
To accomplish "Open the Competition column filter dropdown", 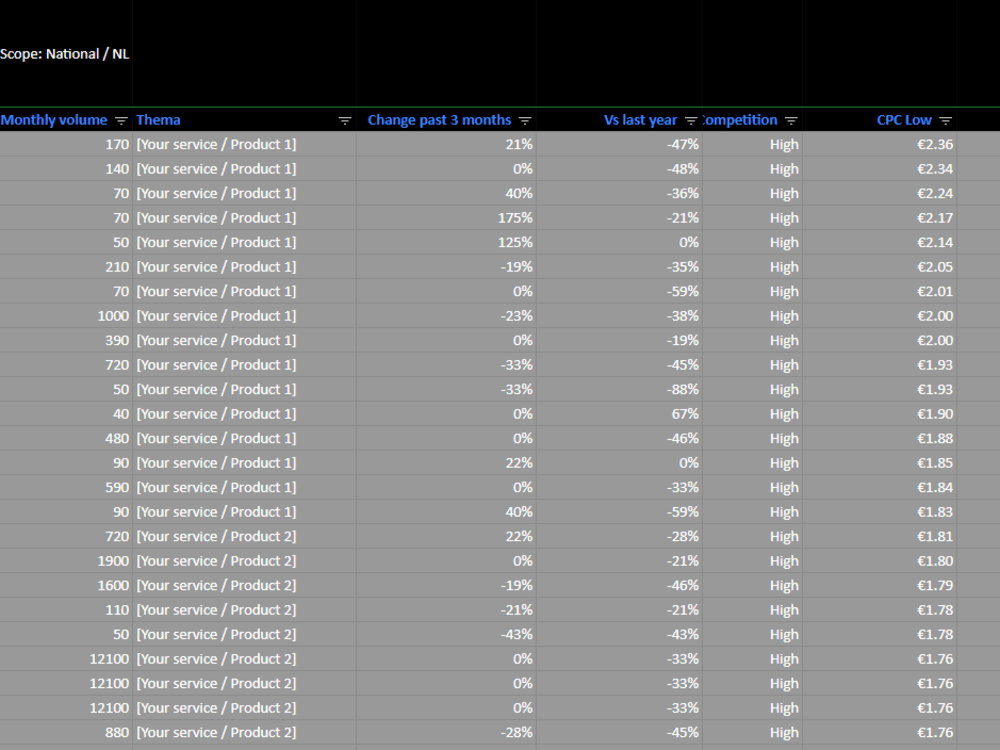I will 791,121.
